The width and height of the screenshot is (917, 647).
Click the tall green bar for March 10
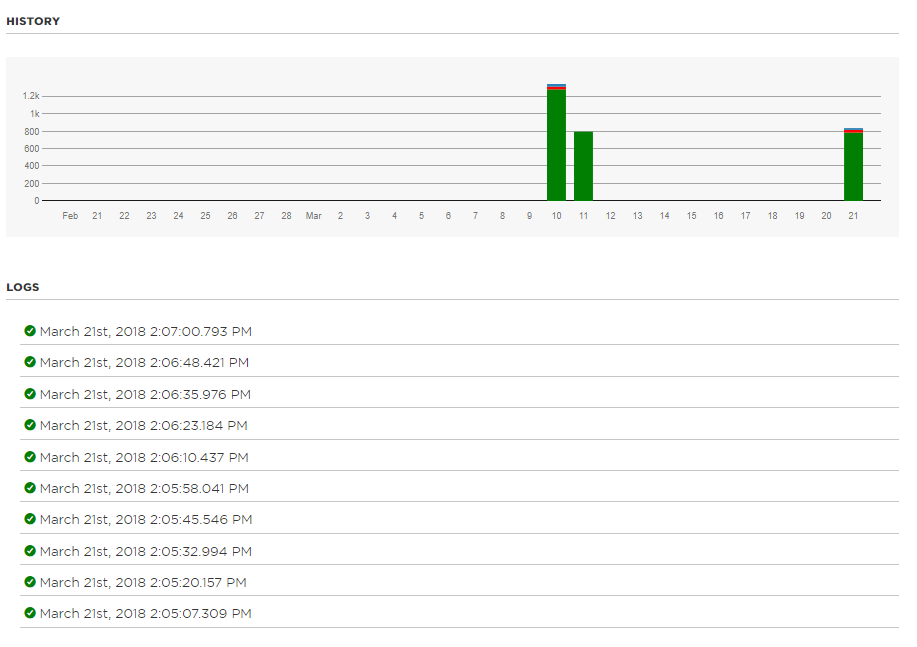click(x=556, y=148)
